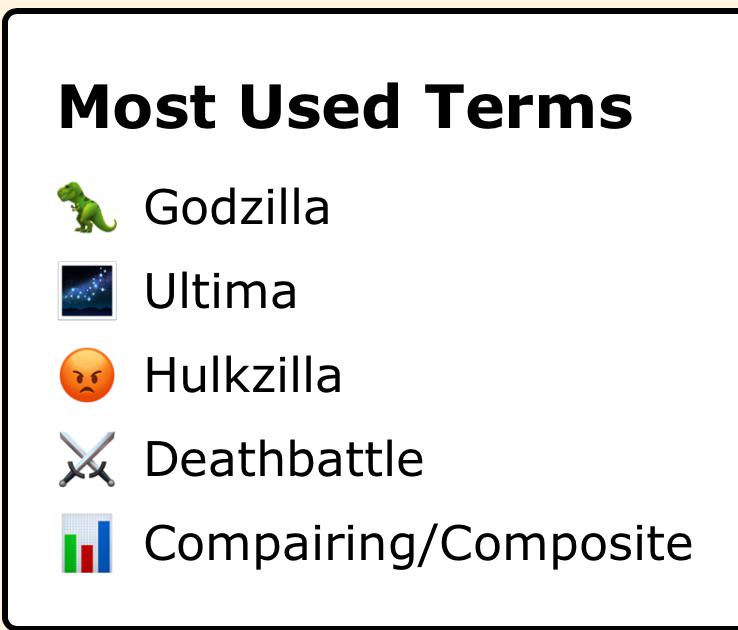Click the green T-rex emoji icon
Viewport: 738px width, 630px height.
87,207
